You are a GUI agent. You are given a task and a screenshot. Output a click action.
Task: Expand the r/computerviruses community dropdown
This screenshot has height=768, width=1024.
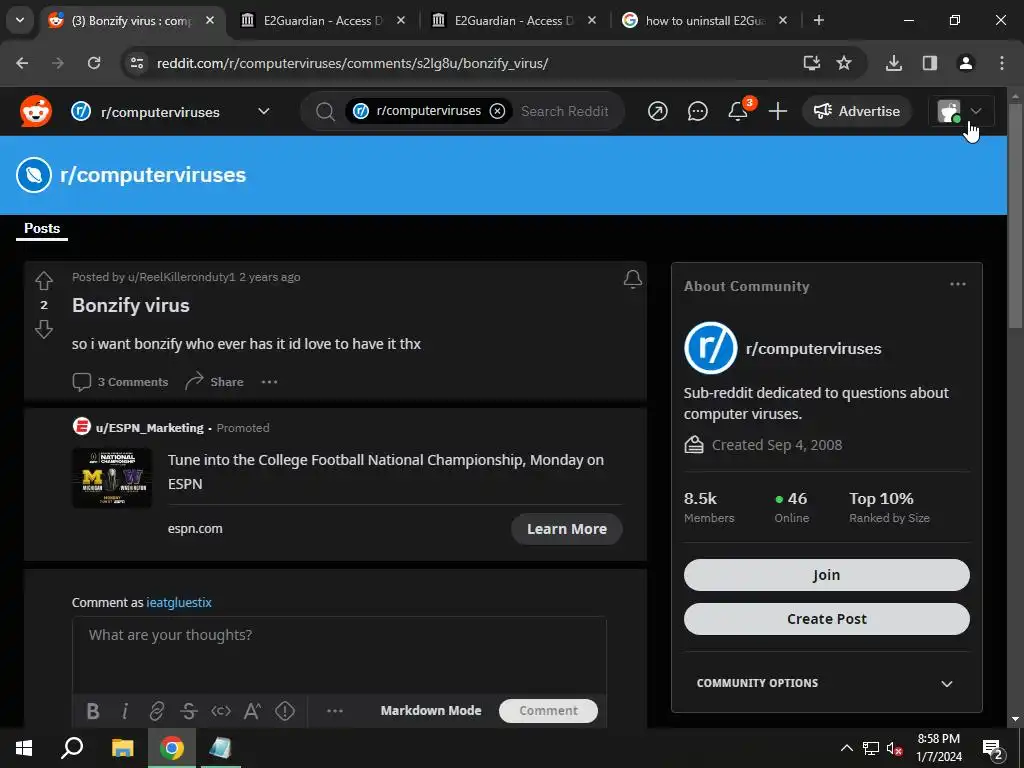click(x=263, y=111)
